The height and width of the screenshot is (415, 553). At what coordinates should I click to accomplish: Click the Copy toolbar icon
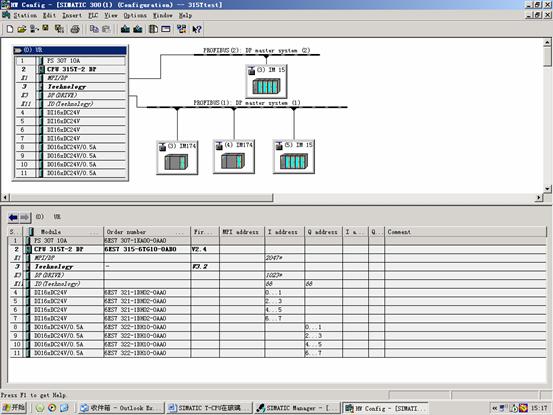(x=94, y=29)
